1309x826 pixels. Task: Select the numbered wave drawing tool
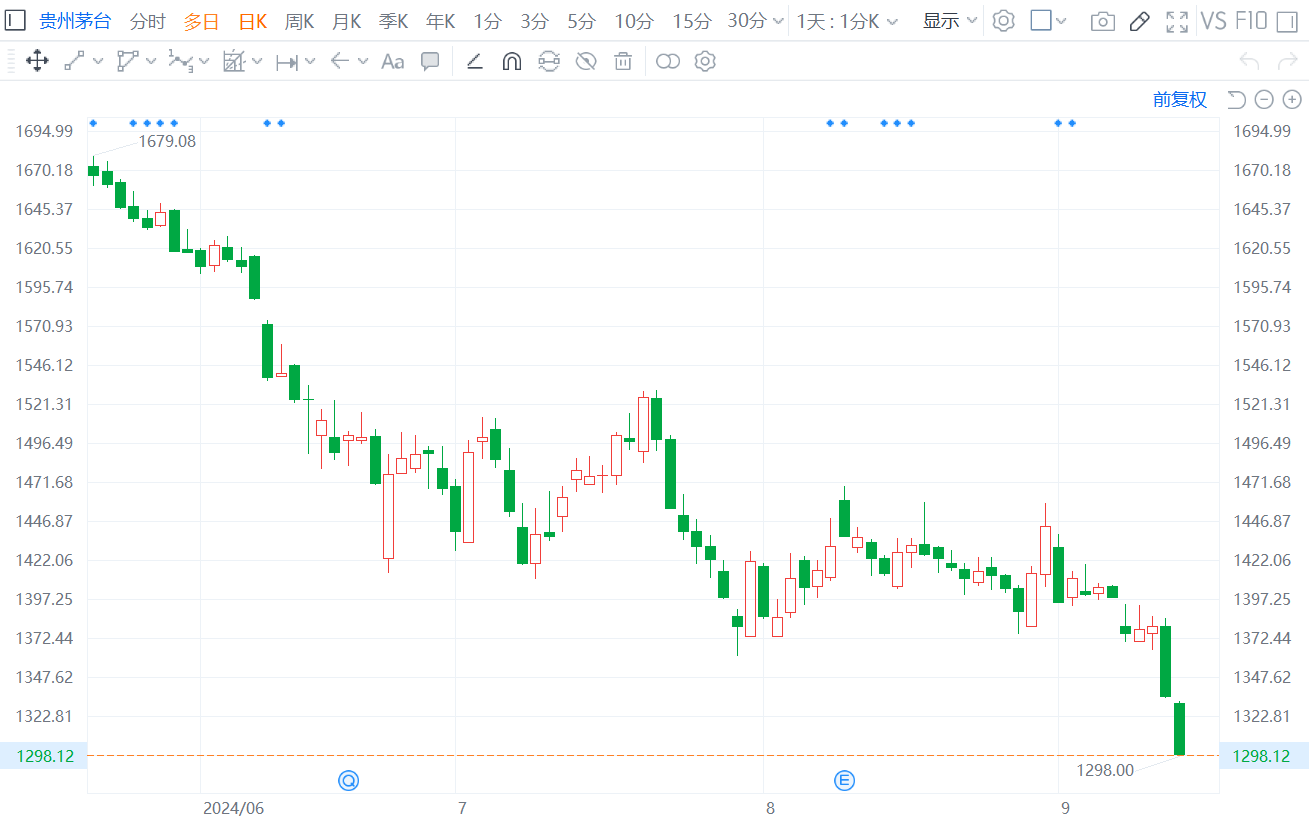tap(180, 62)
